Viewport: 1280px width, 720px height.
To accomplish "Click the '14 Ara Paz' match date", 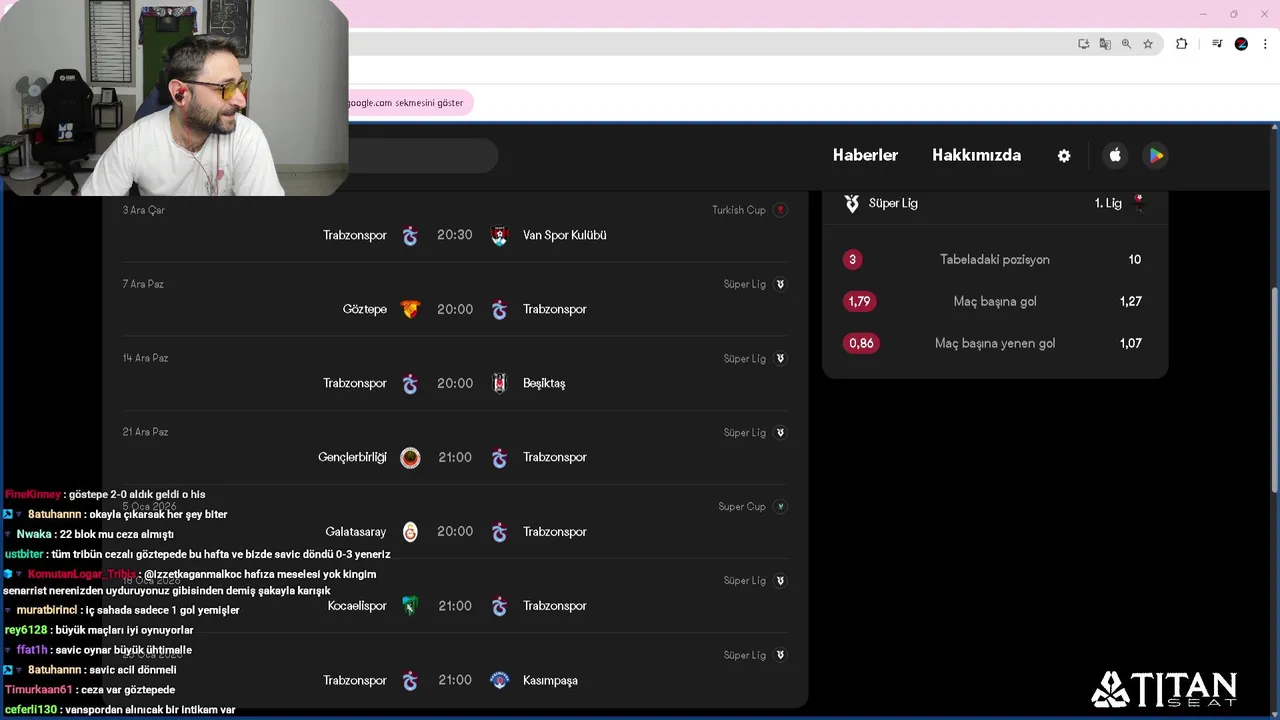I will click(146, 358).
